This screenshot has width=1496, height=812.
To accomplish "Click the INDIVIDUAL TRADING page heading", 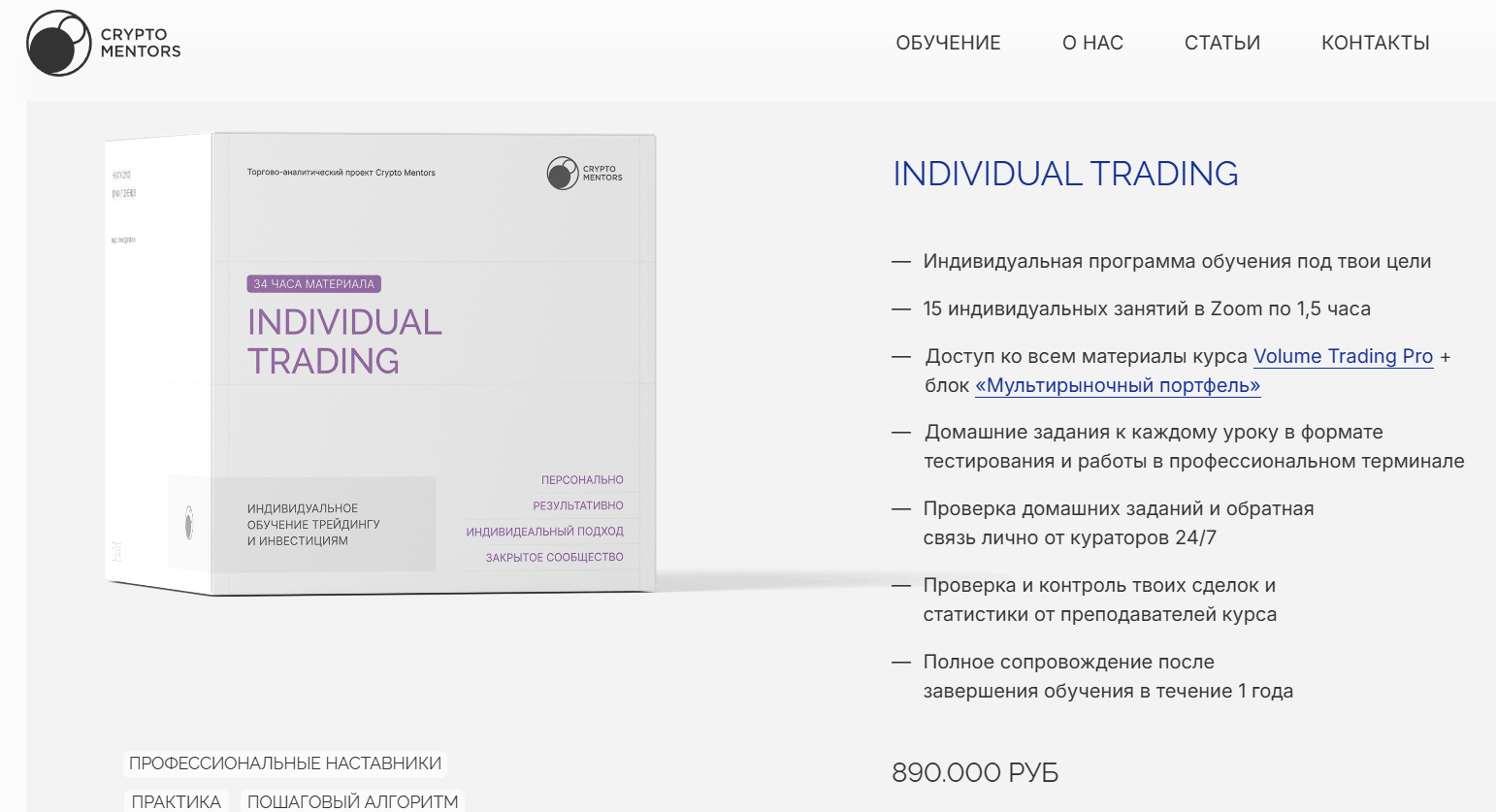I will [1065, 174].
